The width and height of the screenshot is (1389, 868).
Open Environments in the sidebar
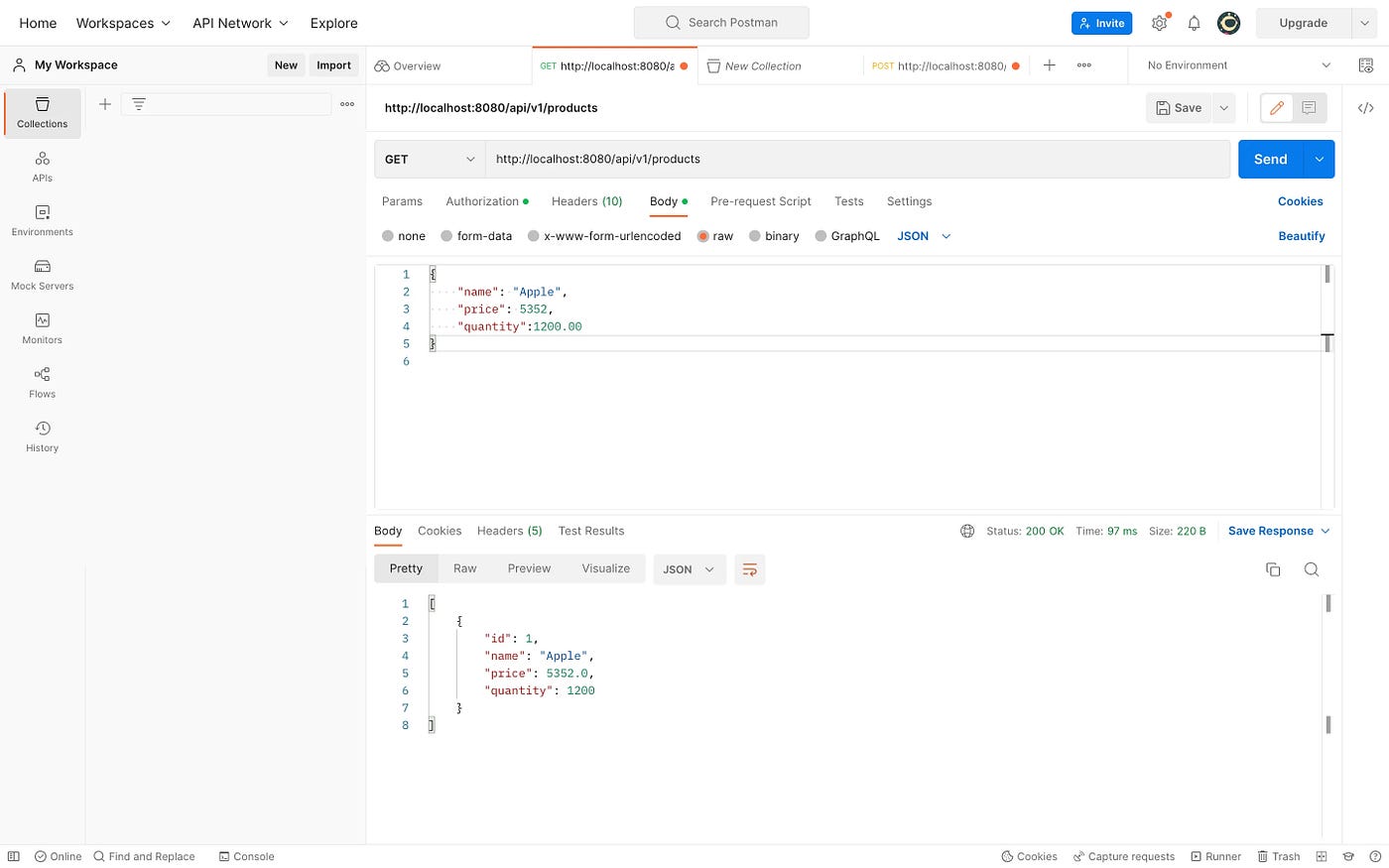[43, 221]
